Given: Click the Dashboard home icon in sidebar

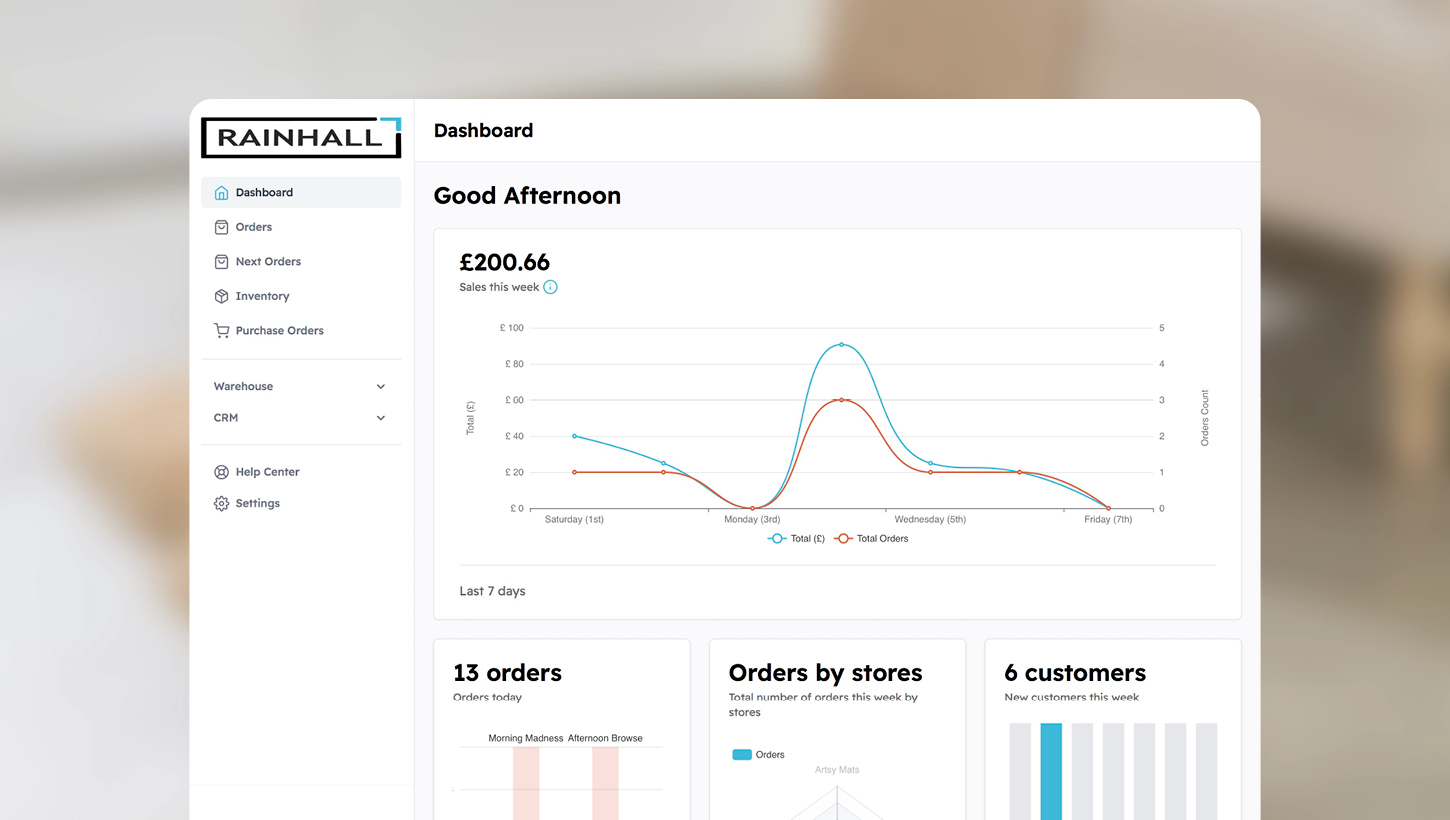Looking at the screenshot, I should tap(221, 193).
